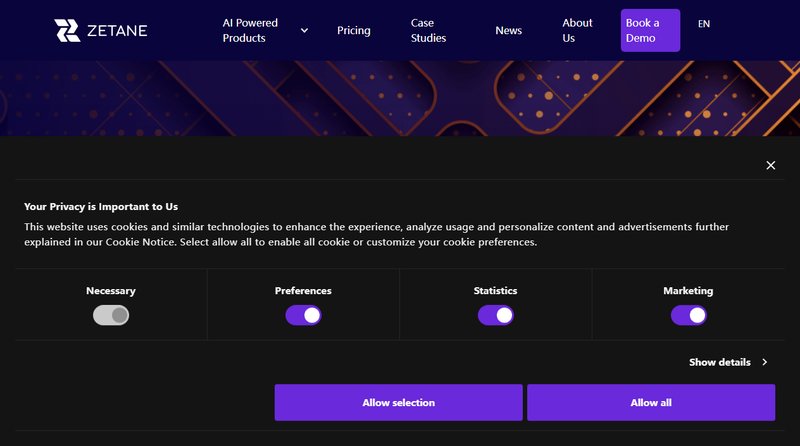Click the Allow selection button
The width and height of the screenshot is (800, 446).
pos(398,402)
